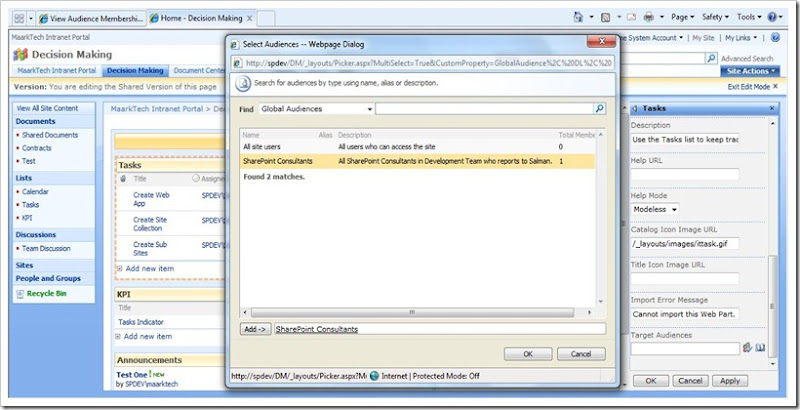Screen dimensions: 800x410
Task: Click OK in Tasks tool pane
Action: (651, 381)
